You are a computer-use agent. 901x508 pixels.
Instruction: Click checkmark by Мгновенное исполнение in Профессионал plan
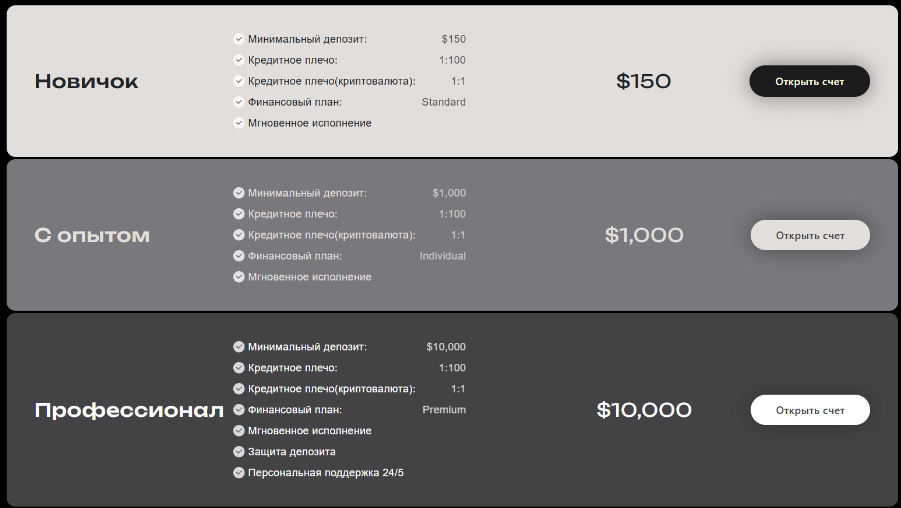point(239,431)
